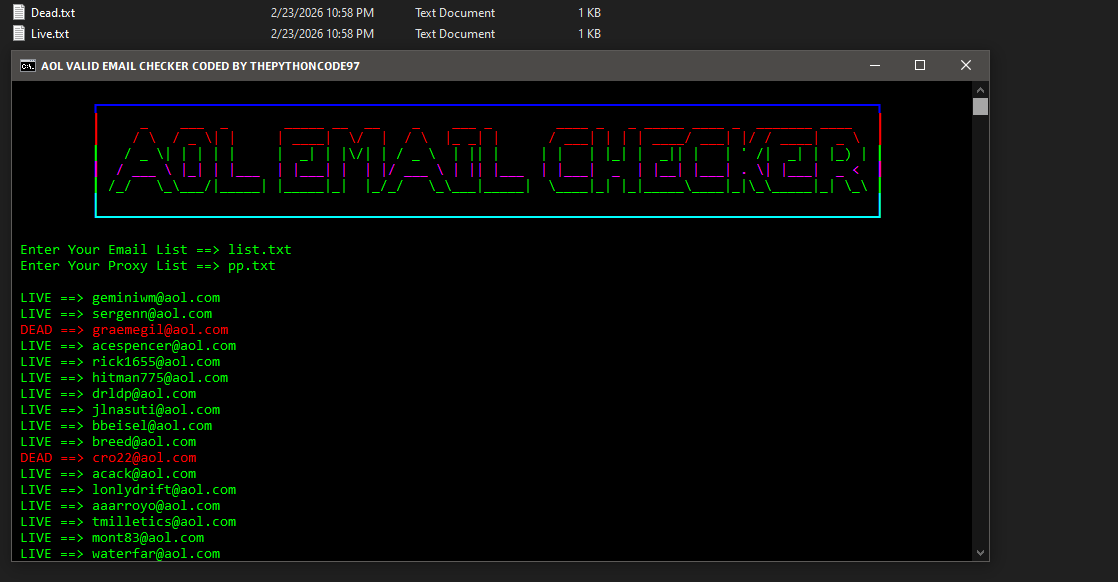The height and width of the screenshot is (582, 1118).
Task: Click the AOL VALID EMAIL CHECKER title text
Action: (200, 66)
